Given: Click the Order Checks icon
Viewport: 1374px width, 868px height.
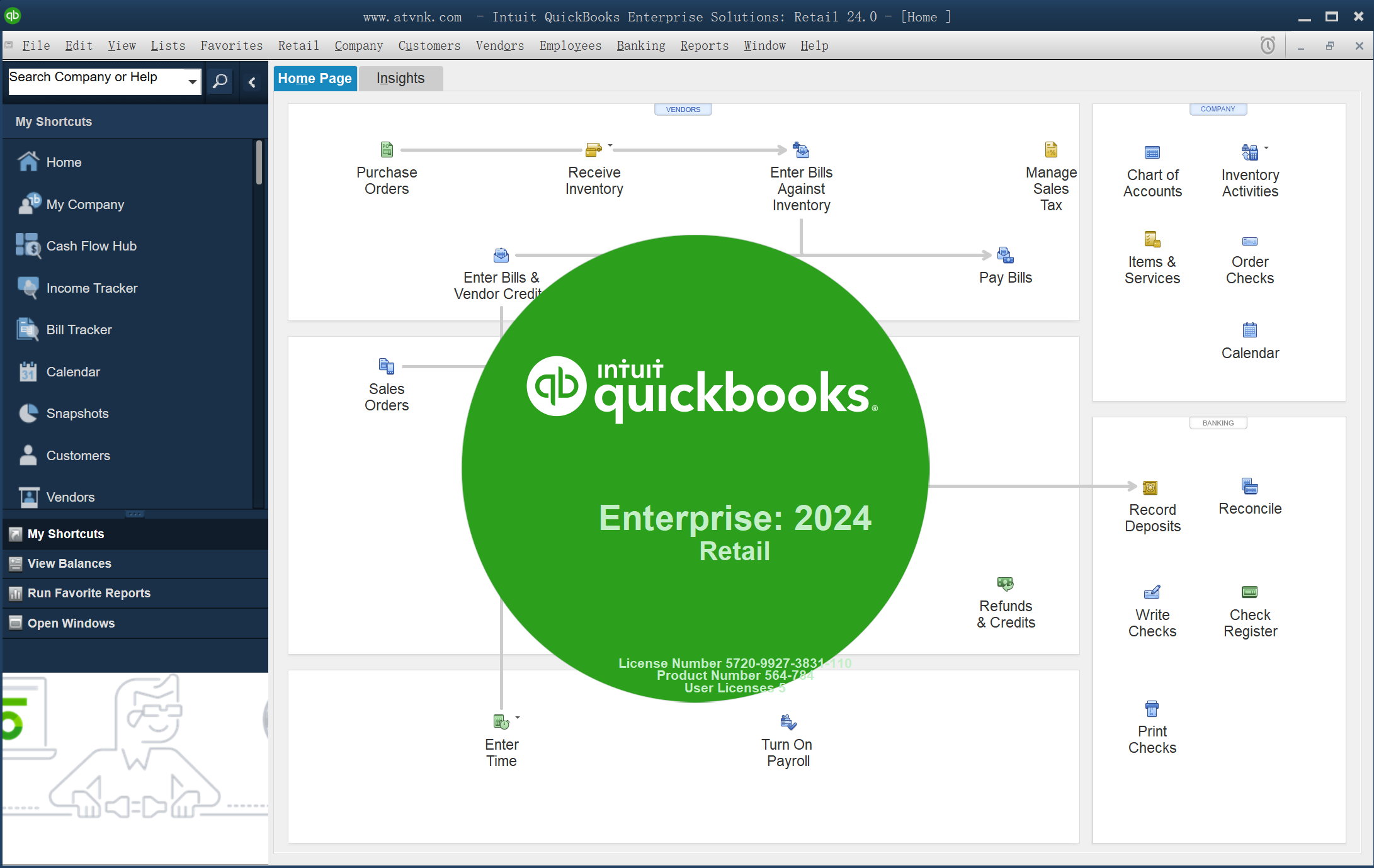Looking at the screenshot, I should pos(1249,241).
